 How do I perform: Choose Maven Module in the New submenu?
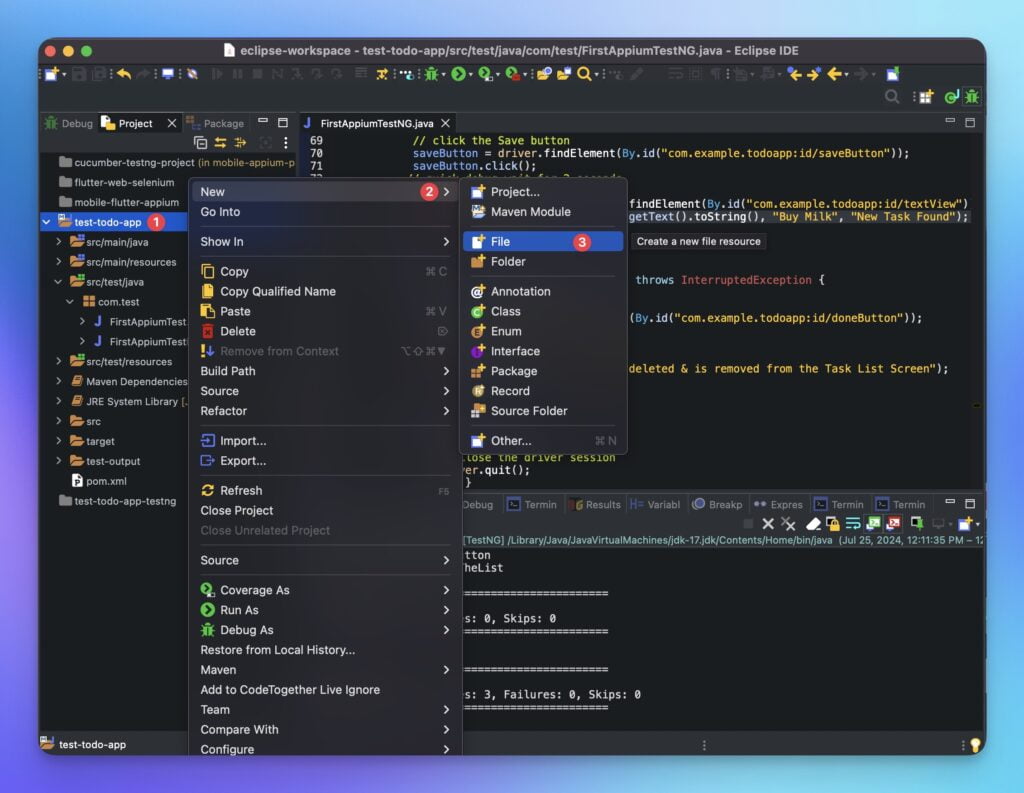pyautogui.click(x=543, y=212)
